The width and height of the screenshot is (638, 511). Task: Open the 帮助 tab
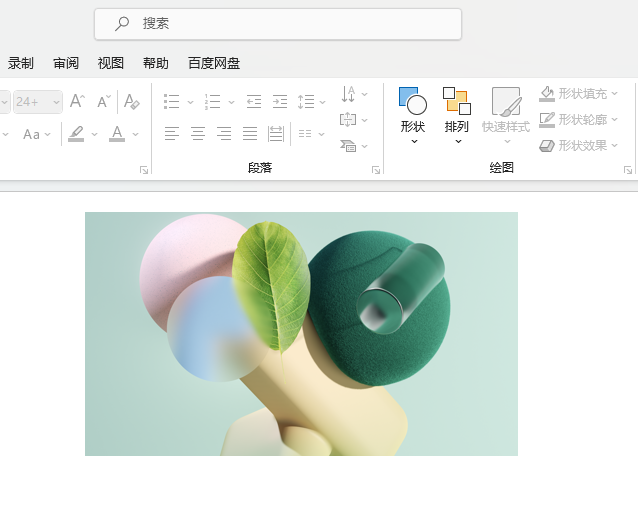click(x=156, y=63)
